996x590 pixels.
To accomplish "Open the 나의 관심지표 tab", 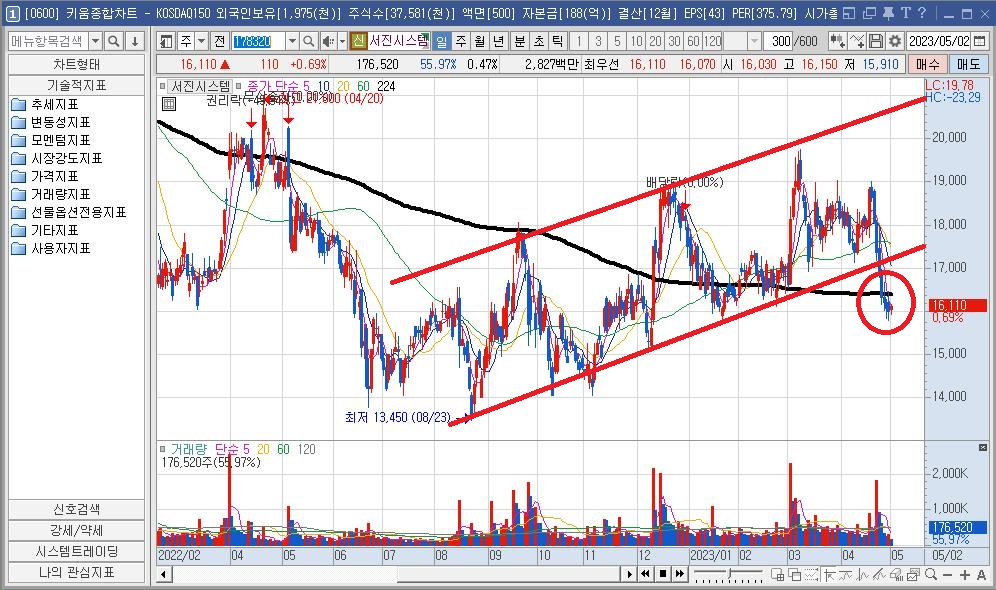I will 76,572.
